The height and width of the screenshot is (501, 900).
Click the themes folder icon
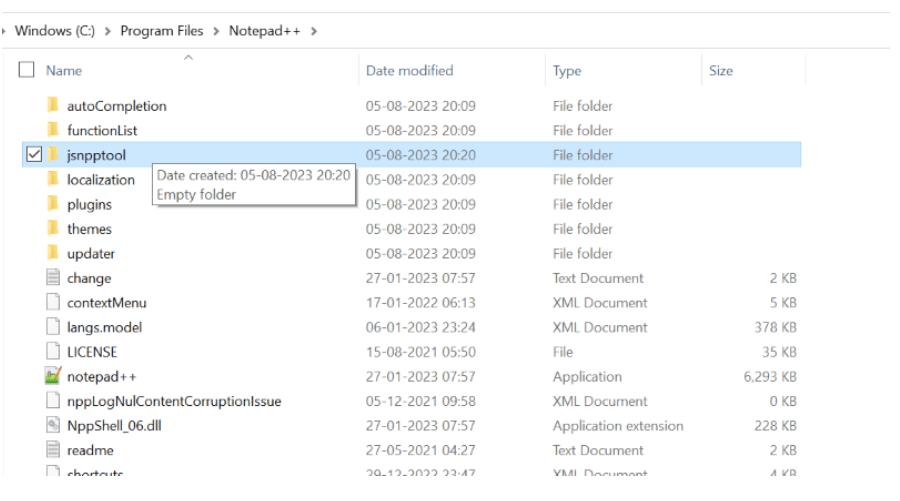click(x=54, y=229)
